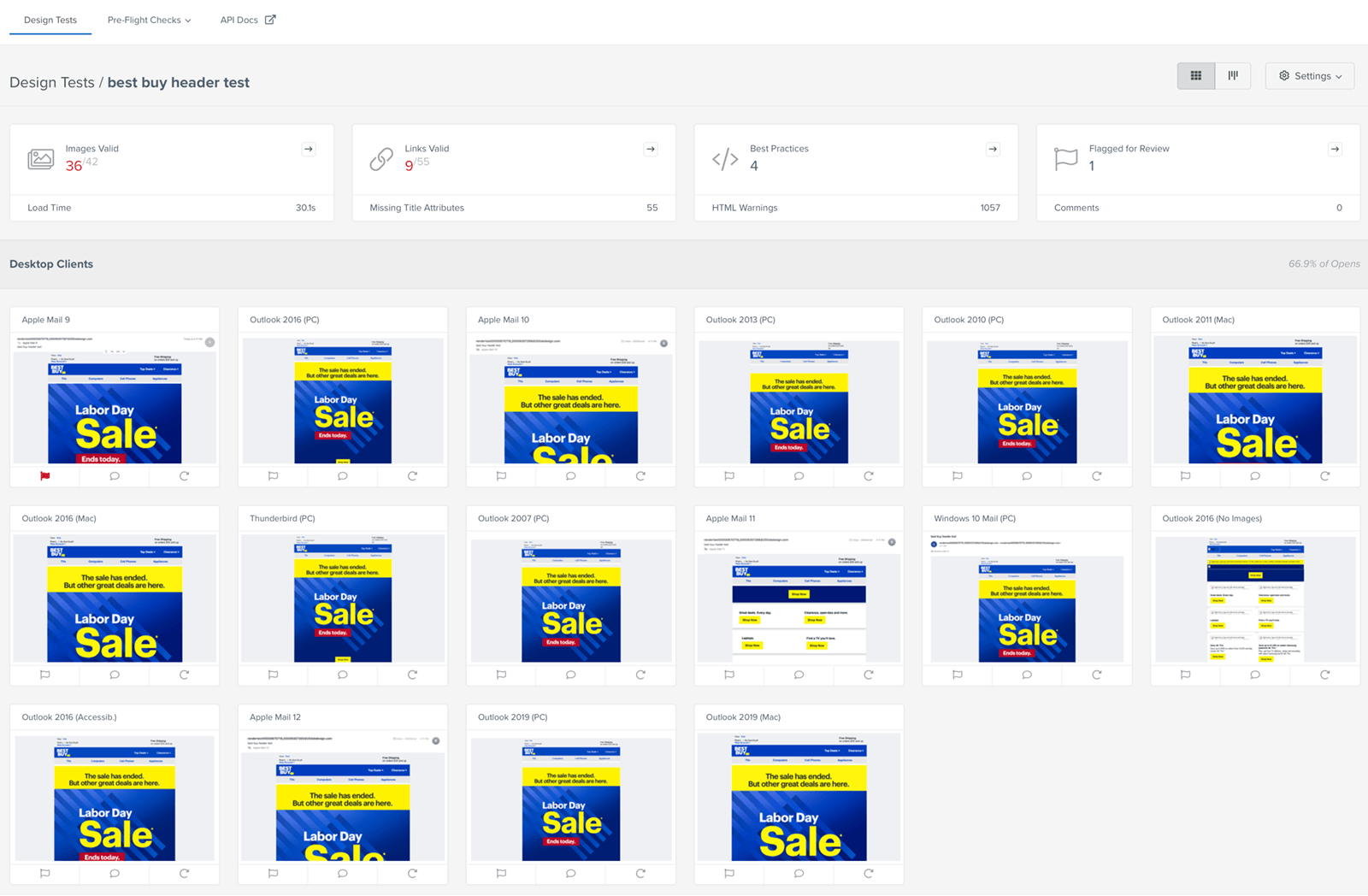Open comments for Outlook 2013 (PC)

(799, 476)
